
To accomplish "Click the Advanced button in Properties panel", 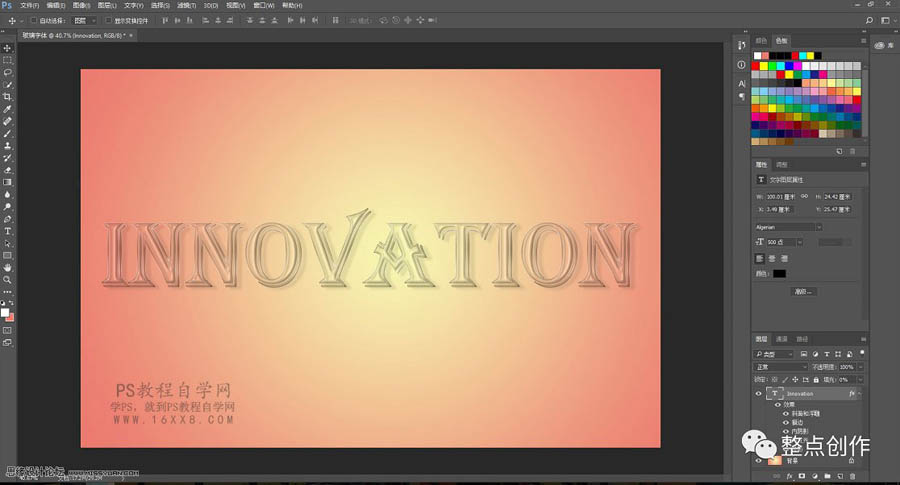I will click(x=803, y=292).
